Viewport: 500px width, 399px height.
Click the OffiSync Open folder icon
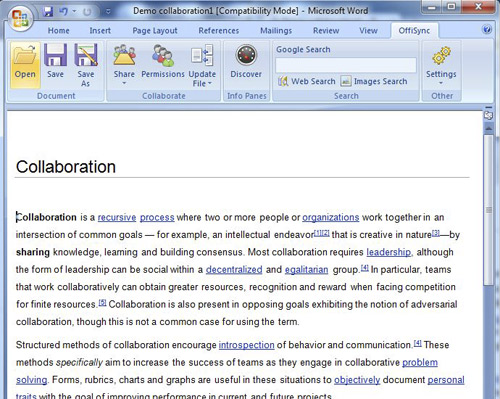(x=25, y=55)
